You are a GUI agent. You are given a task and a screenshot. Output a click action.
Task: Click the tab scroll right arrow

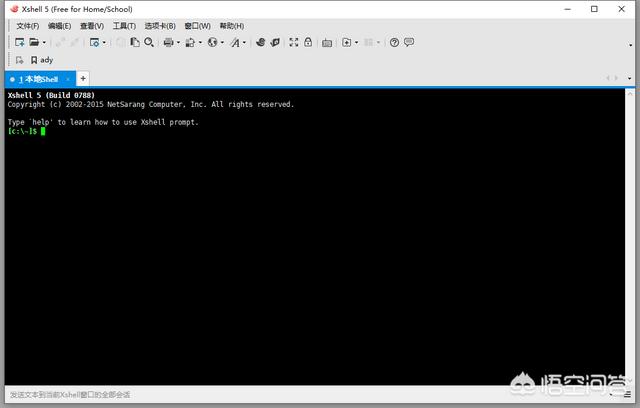click(x=616, y=78)
